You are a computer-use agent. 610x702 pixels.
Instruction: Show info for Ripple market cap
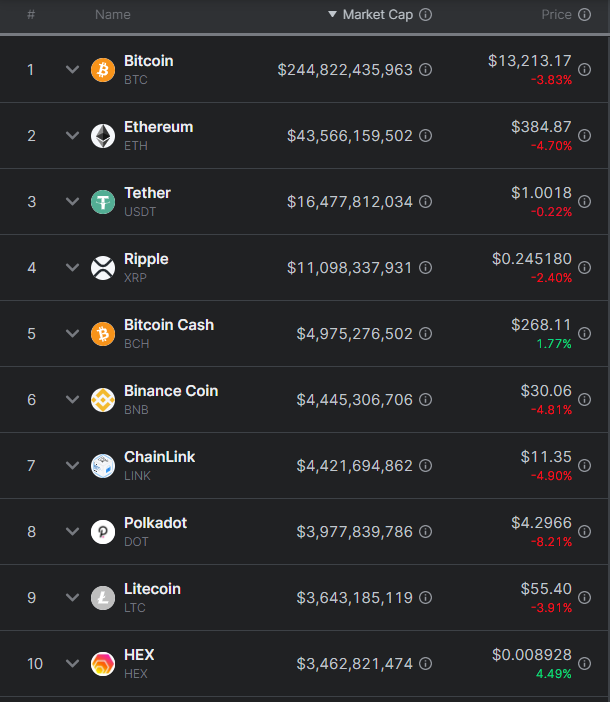tap(426, 268)
